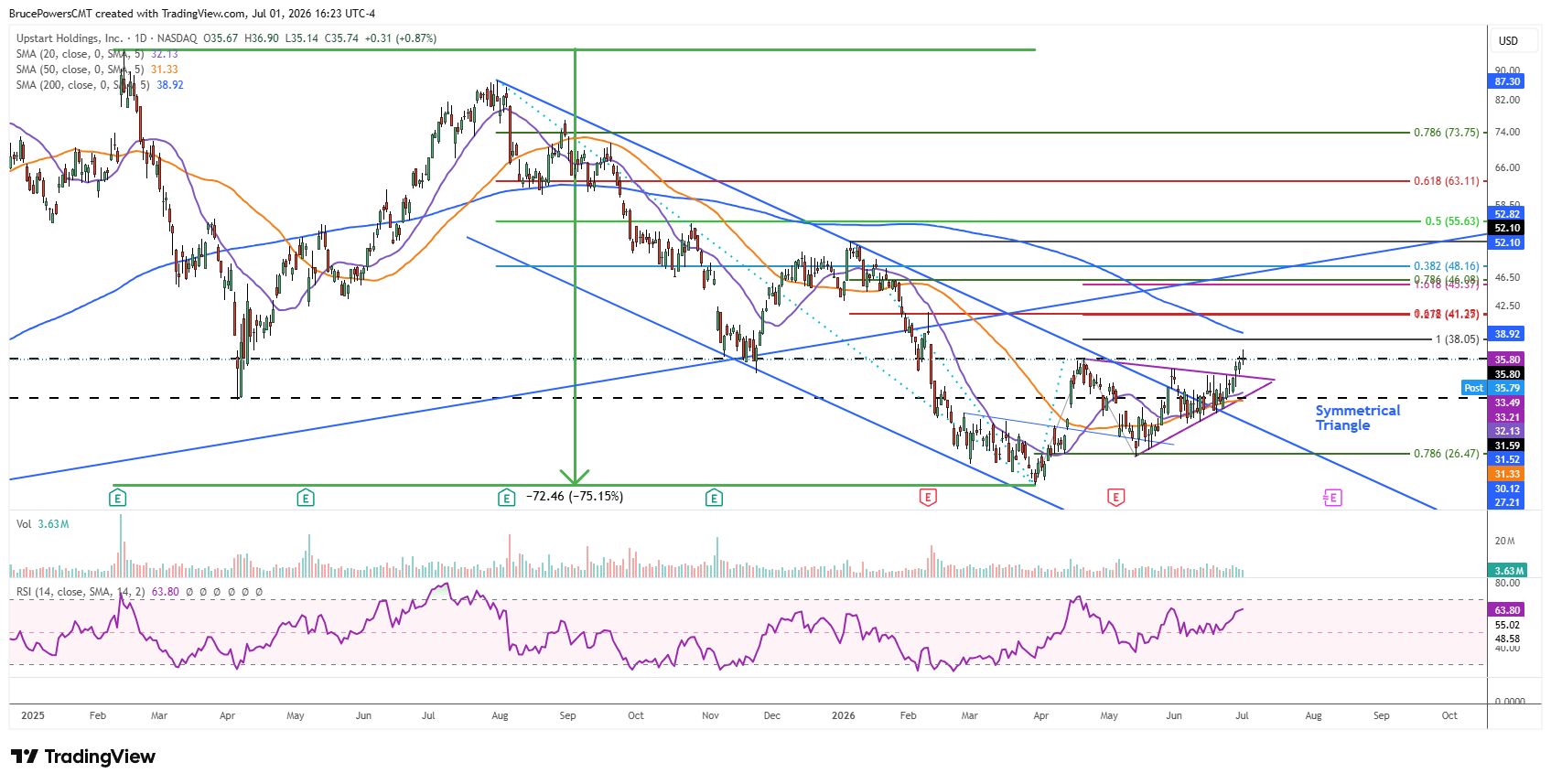
Task: Click the Vol 3.63M volume legend
Action: pyautogui.click(x=43, y=524)
